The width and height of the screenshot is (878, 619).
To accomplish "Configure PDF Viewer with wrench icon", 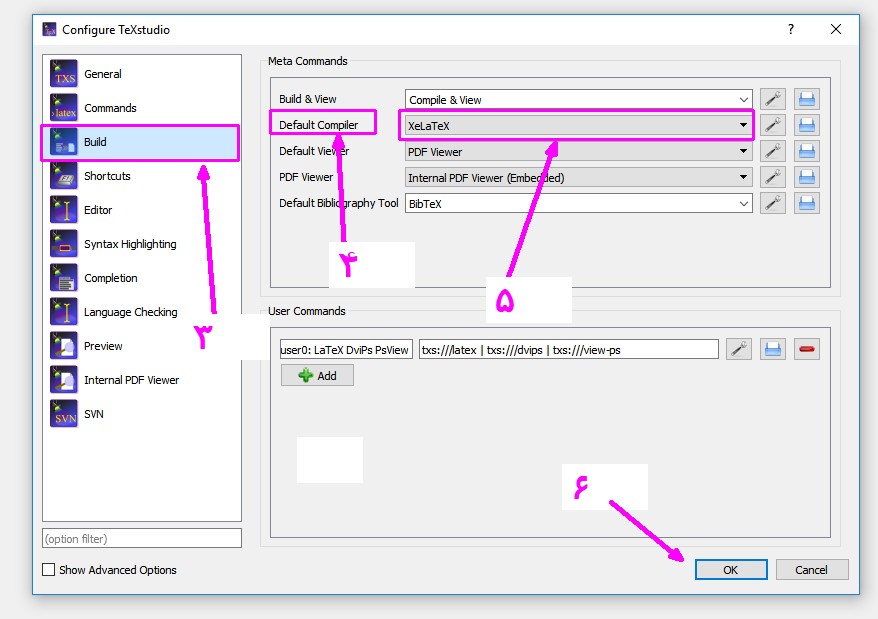I will [x=773, y=177].
